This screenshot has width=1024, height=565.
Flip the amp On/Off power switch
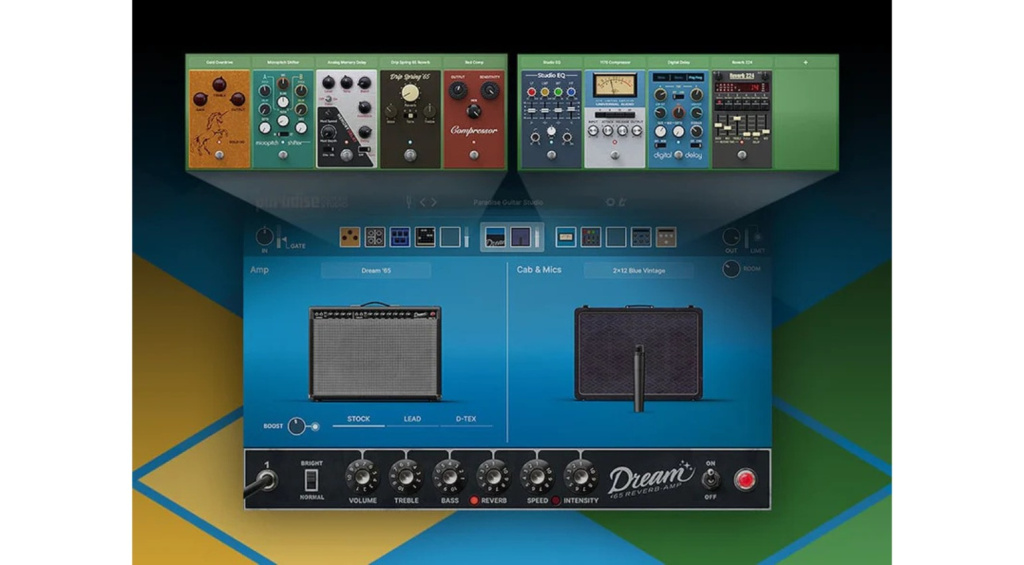pos(710,479)
